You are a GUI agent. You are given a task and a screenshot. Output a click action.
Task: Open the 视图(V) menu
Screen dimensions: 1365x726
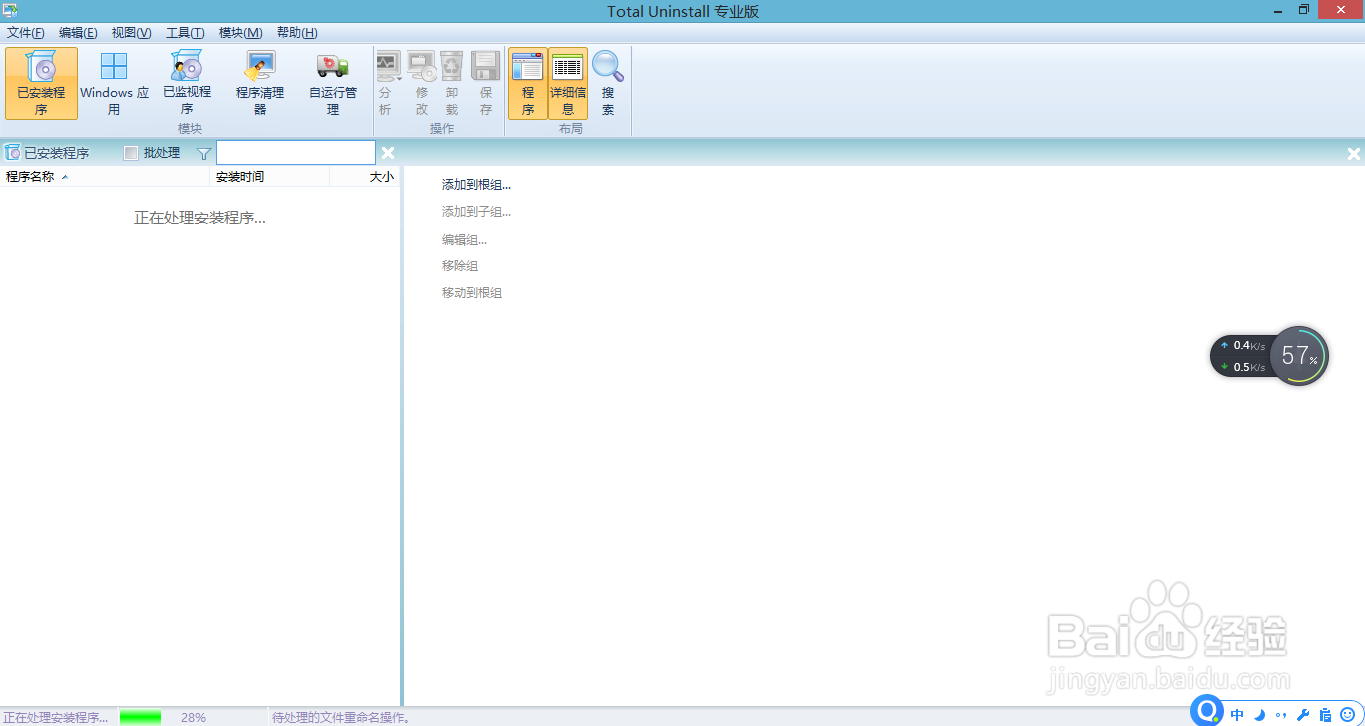pyautogui.click(x=132, y=33)
